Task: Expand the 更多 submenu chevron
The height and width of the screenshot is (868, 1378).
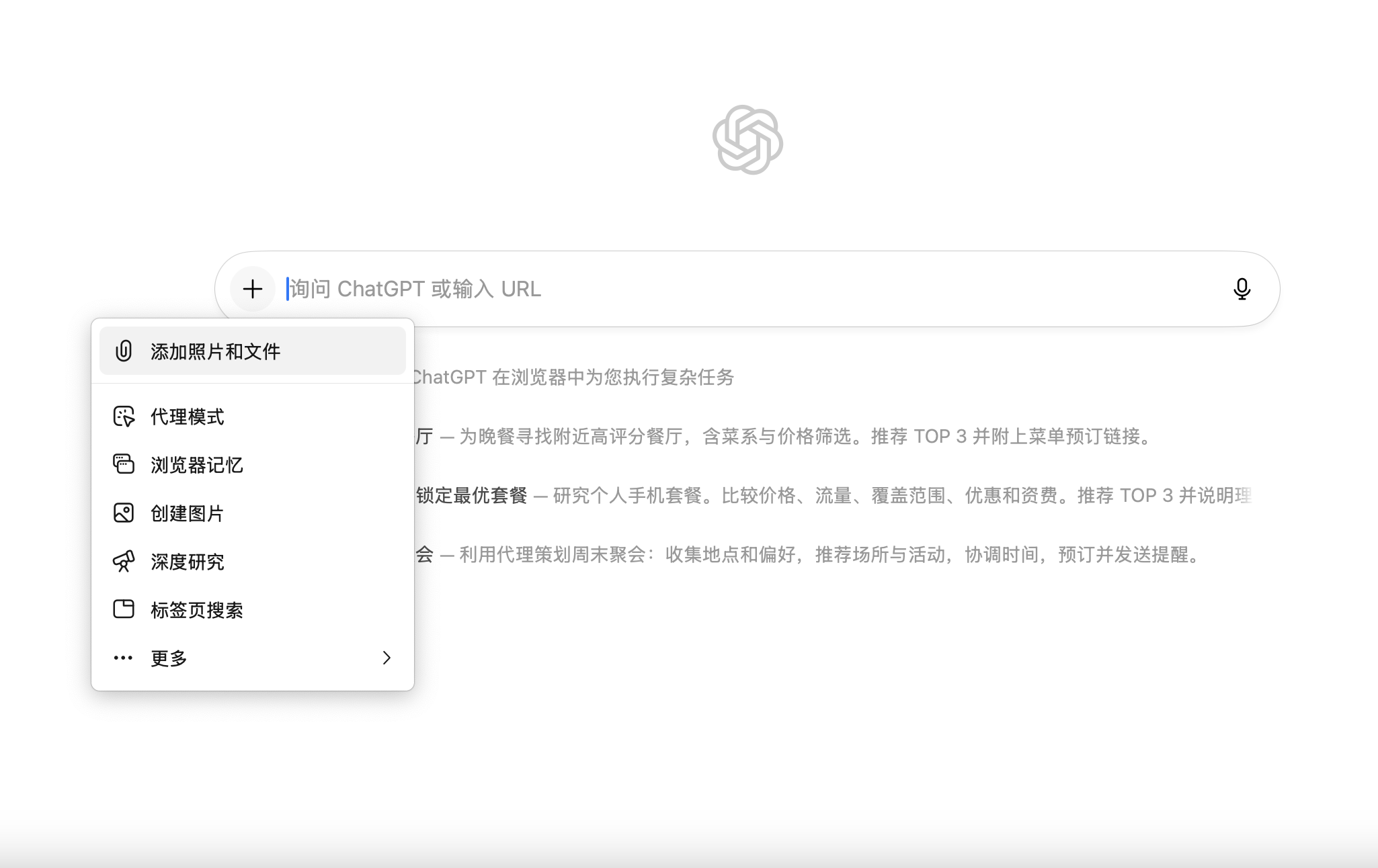Action: coord(387,658)
